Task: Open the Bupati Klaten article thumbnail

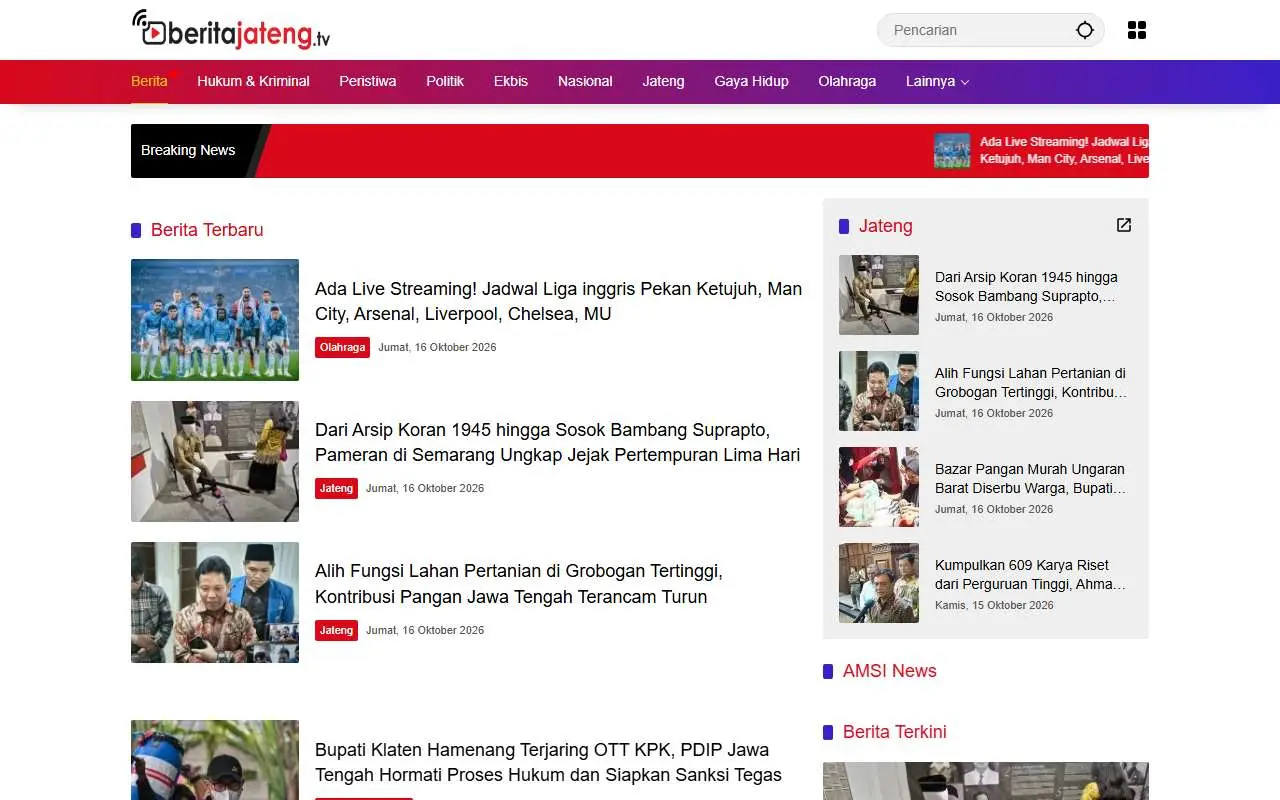Action: (215, 760)
